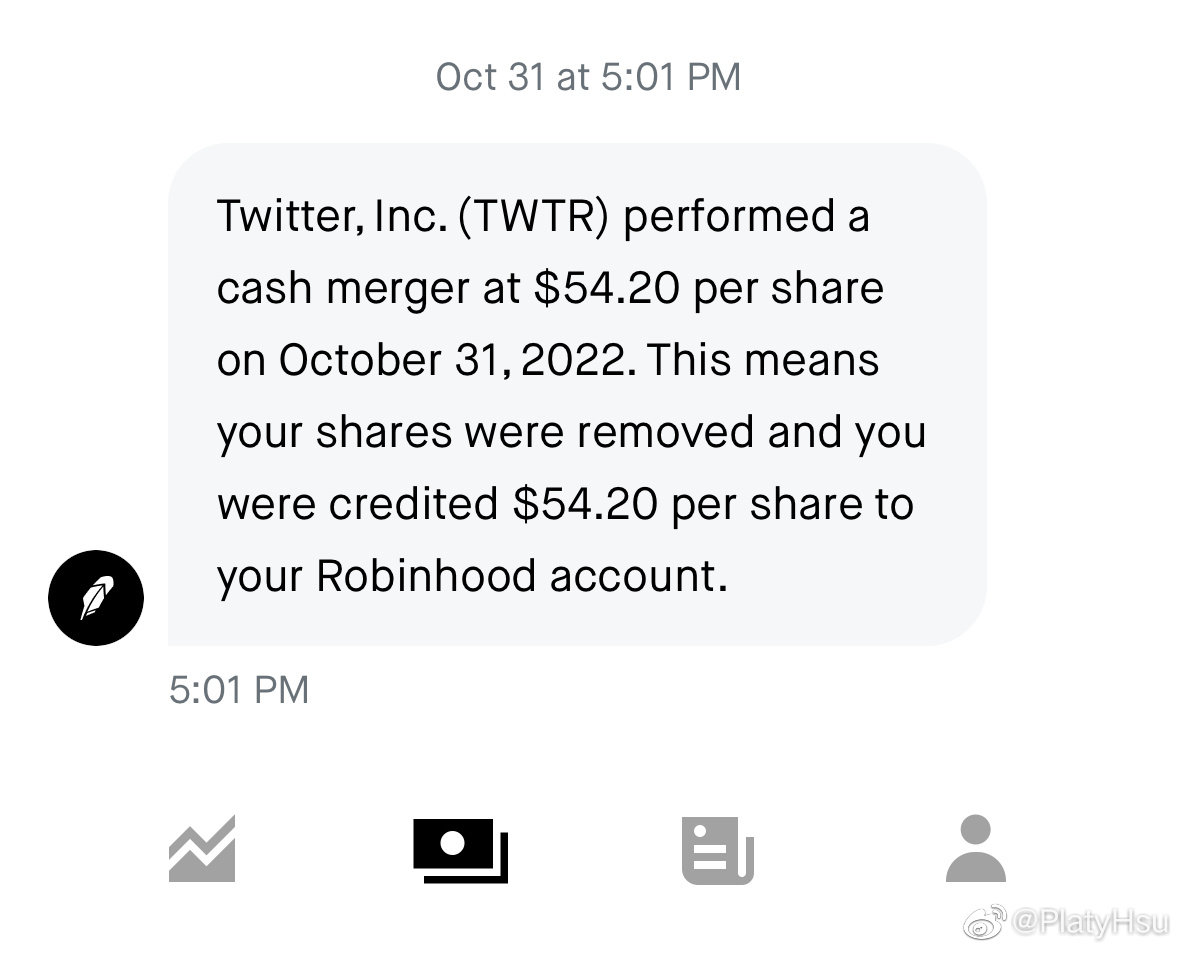Open the Investing chart tab

202,849
